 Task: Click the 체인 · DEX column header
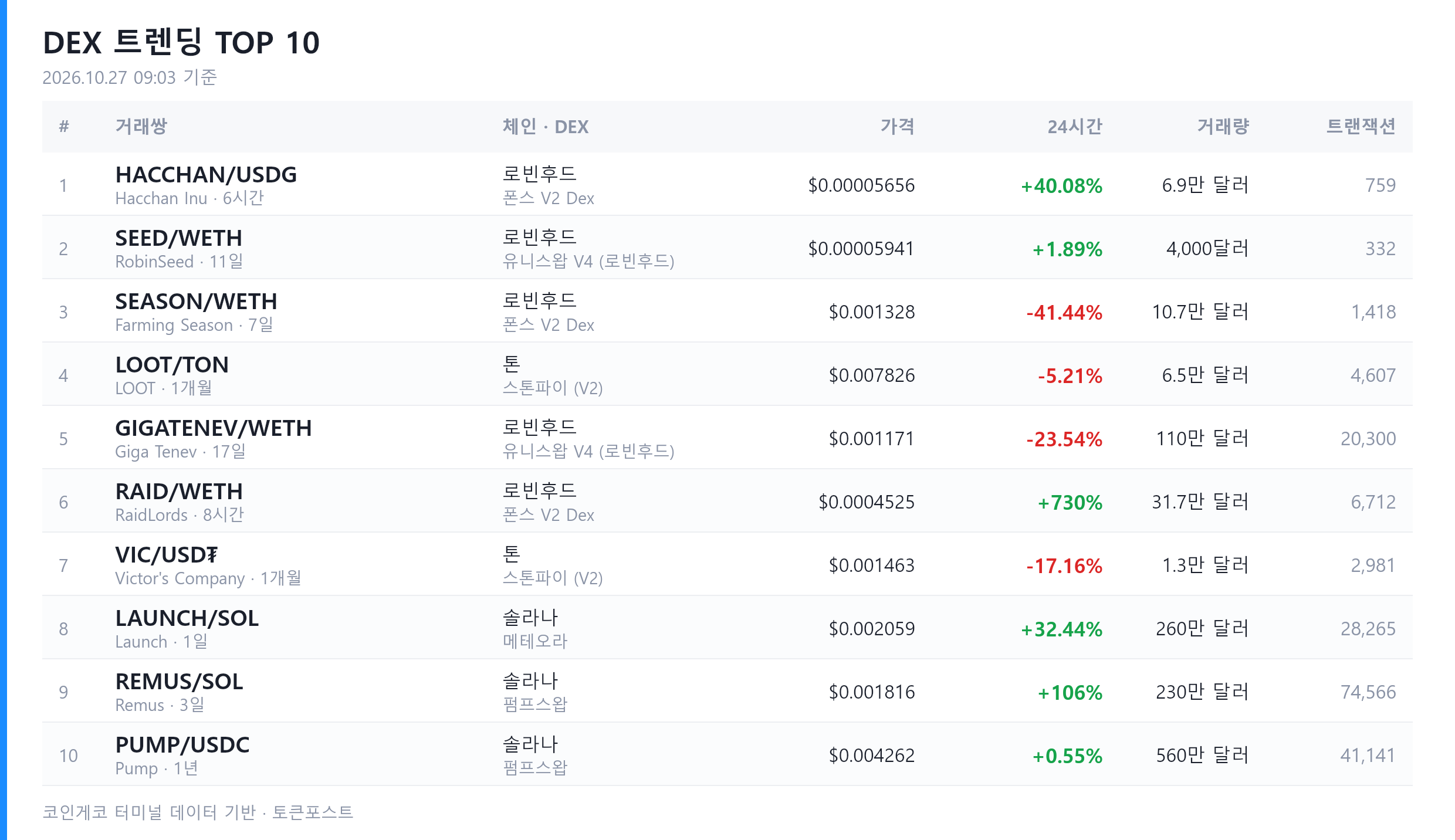click(x=546, y=126)
